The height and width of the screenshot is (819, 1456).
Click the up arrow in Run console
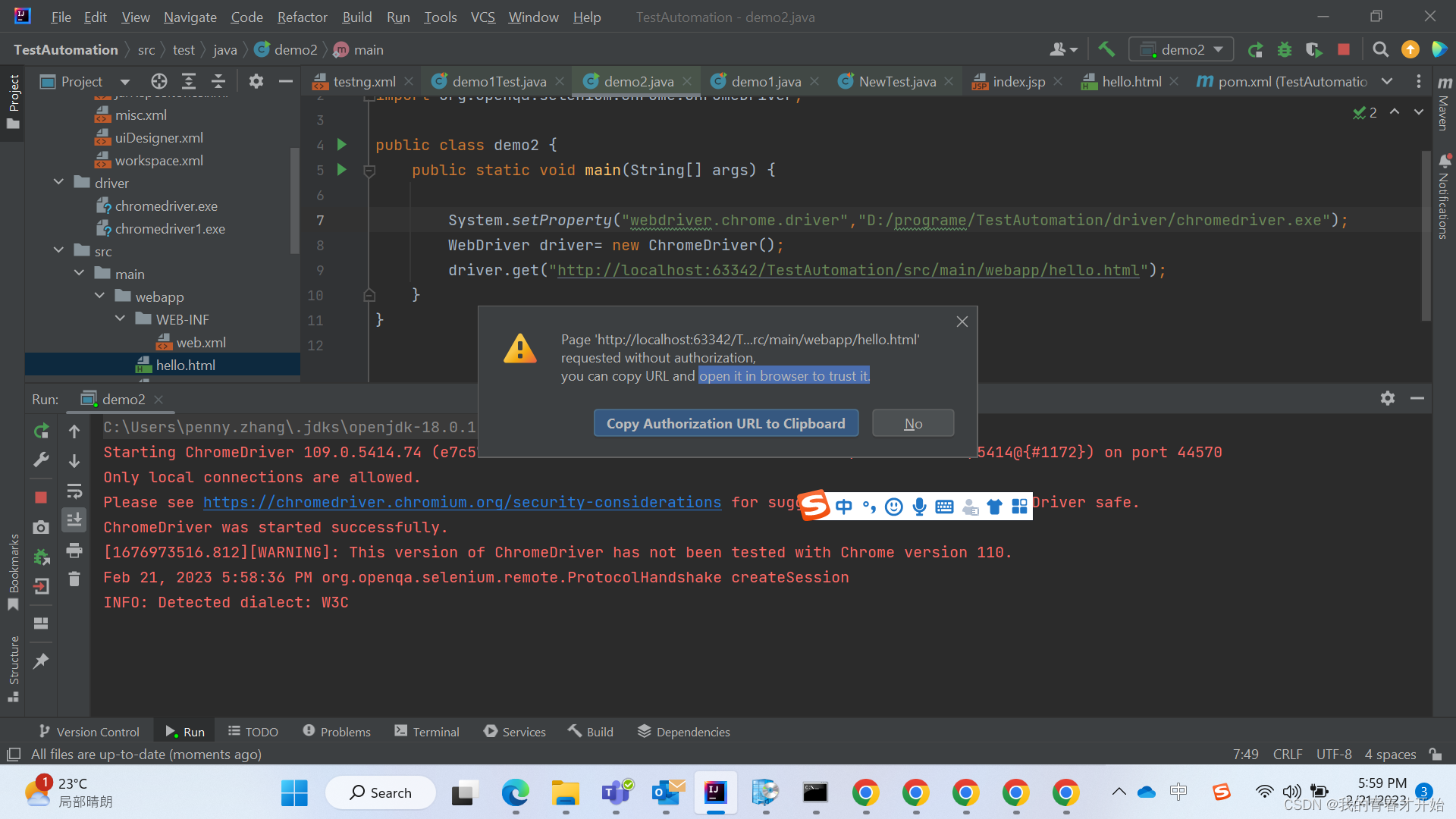coord(74,431)
